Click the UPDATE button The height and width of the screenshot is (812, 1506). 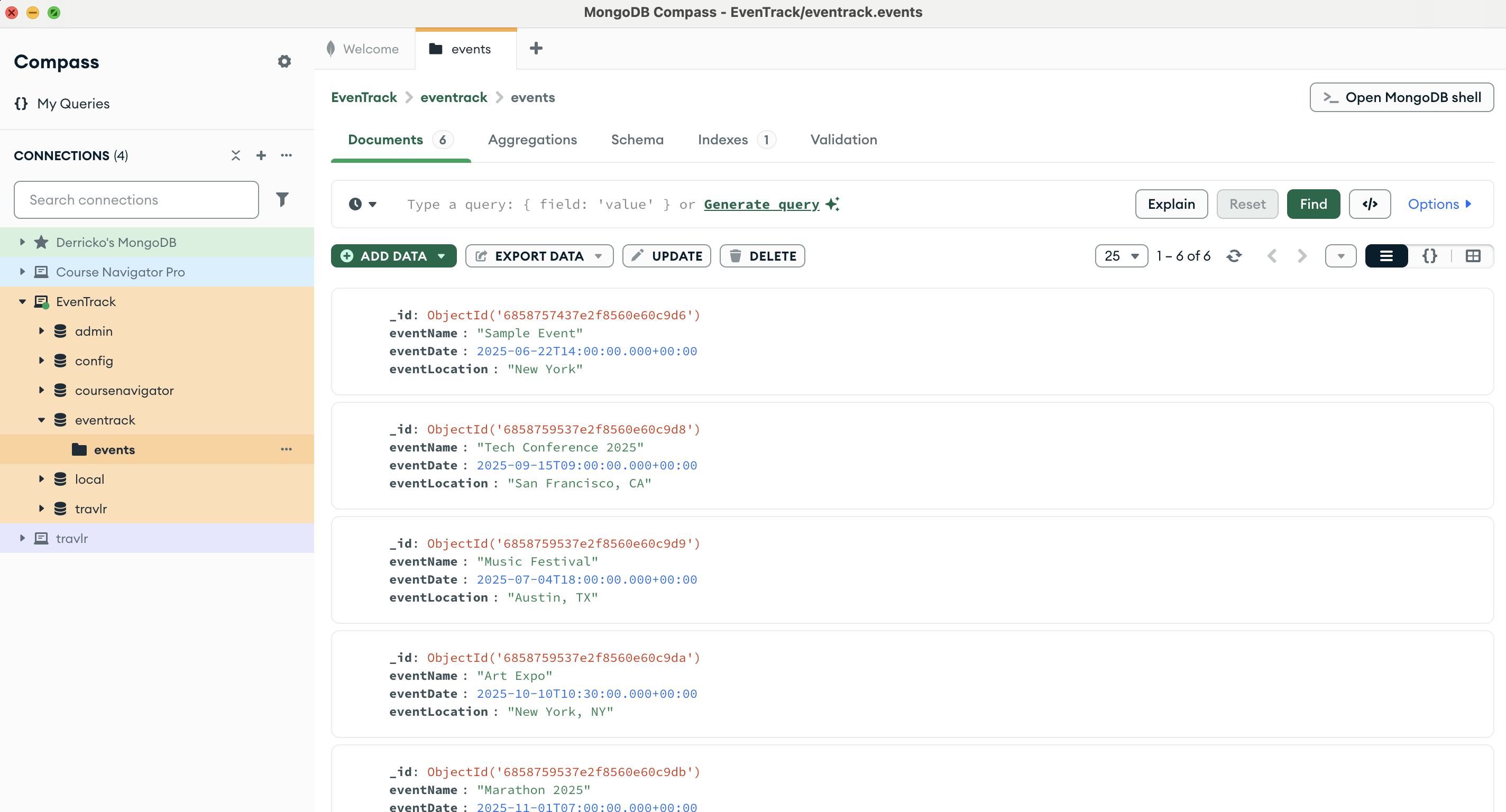click(x=666, y=256)
